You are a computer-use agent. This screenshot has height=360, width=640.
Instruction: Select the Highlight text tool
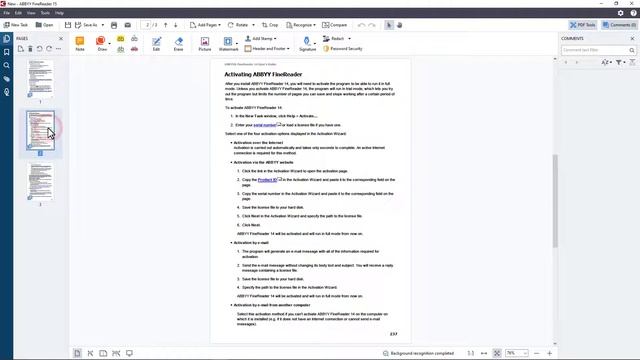(x=120, y=39)
